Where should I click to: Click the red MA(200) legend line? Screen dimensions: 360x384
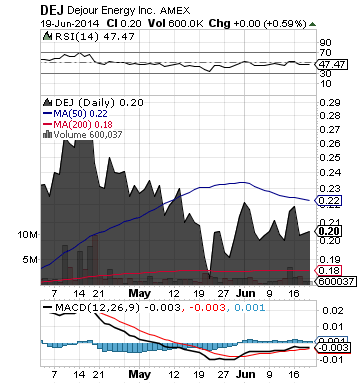pyautogui.click(x=48, y=124)
